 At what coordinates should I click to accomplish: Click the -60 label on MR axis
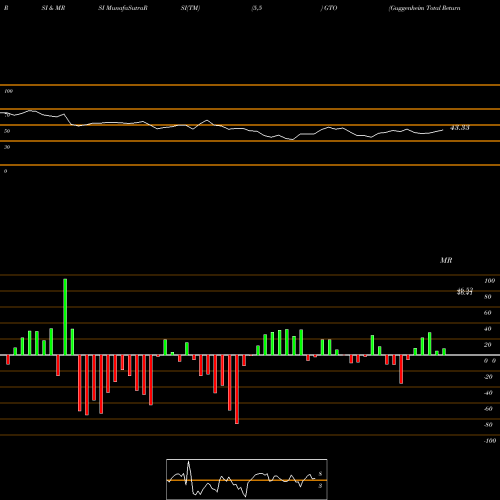[488, 409]
